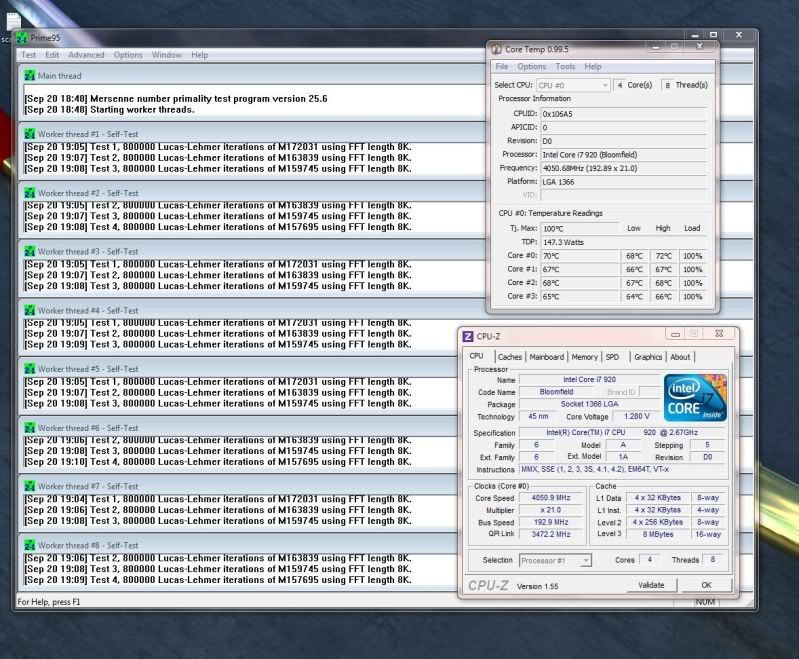Click the Worker thread #8 window icon

[x=30, y=545]
